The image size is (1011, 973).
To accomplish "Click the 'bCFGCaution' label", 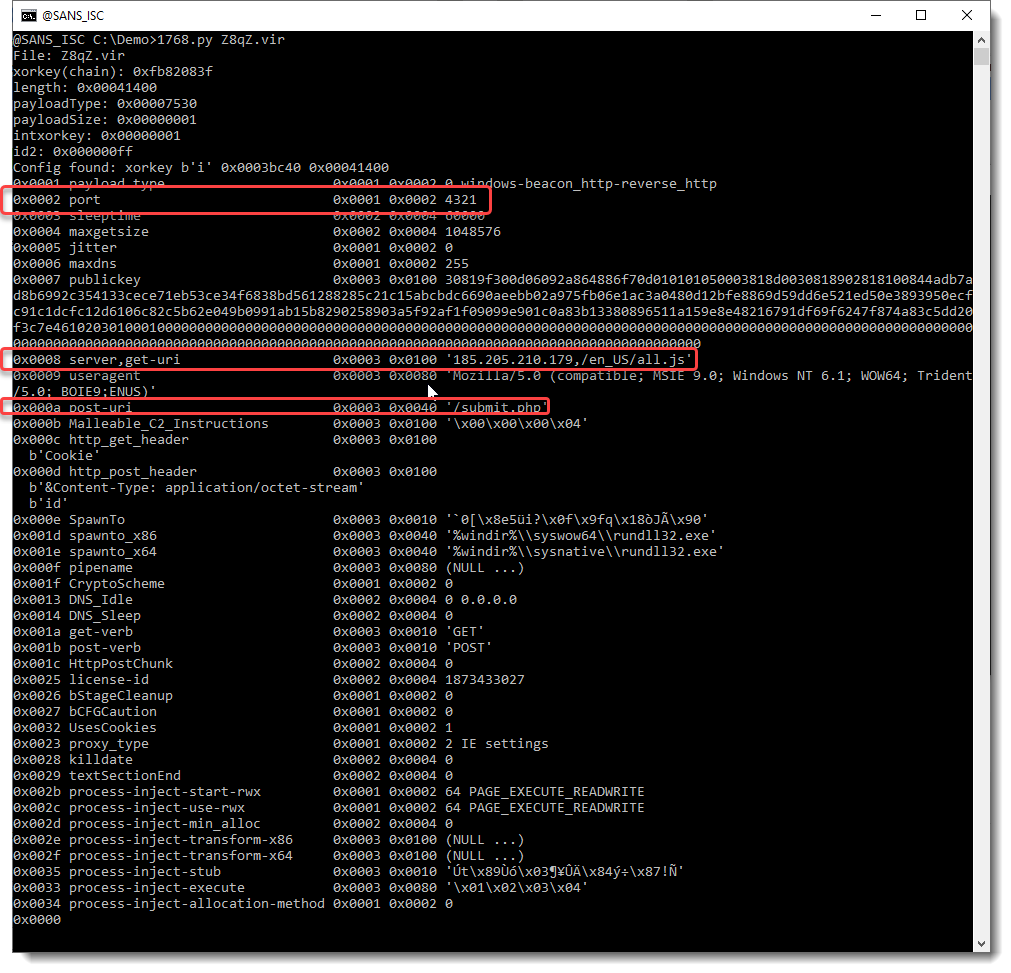I will coord(113,712).
